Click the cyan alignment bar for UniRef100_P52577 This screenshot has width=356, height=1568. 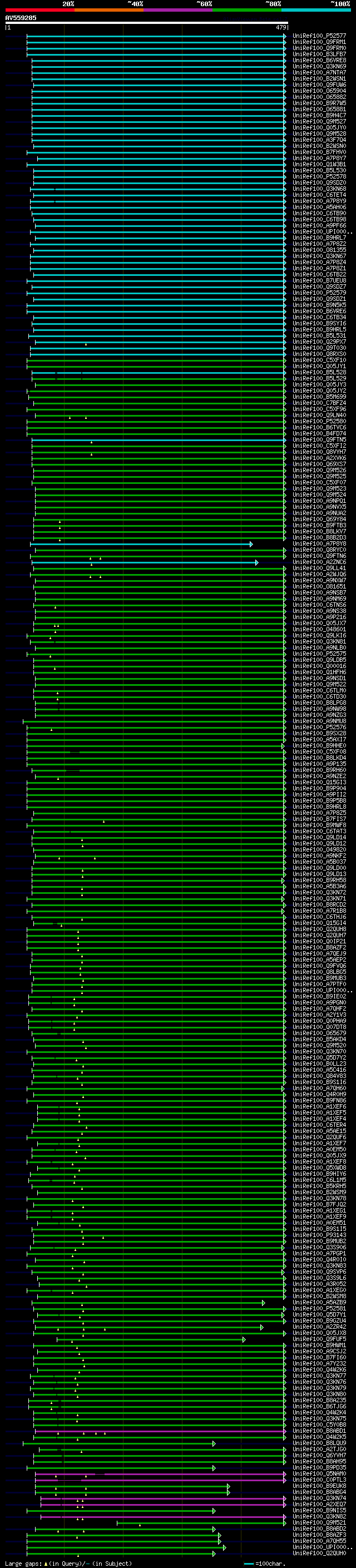(x=156, y=36)
